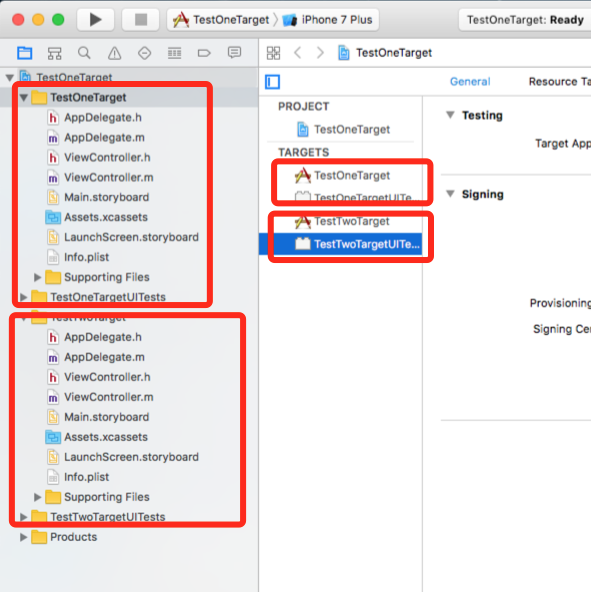Image resolution: width=591 pixels, height=592 pixels.
Task: Open Main.storyboard in TestOneTarget group
Action: [98, 197]
